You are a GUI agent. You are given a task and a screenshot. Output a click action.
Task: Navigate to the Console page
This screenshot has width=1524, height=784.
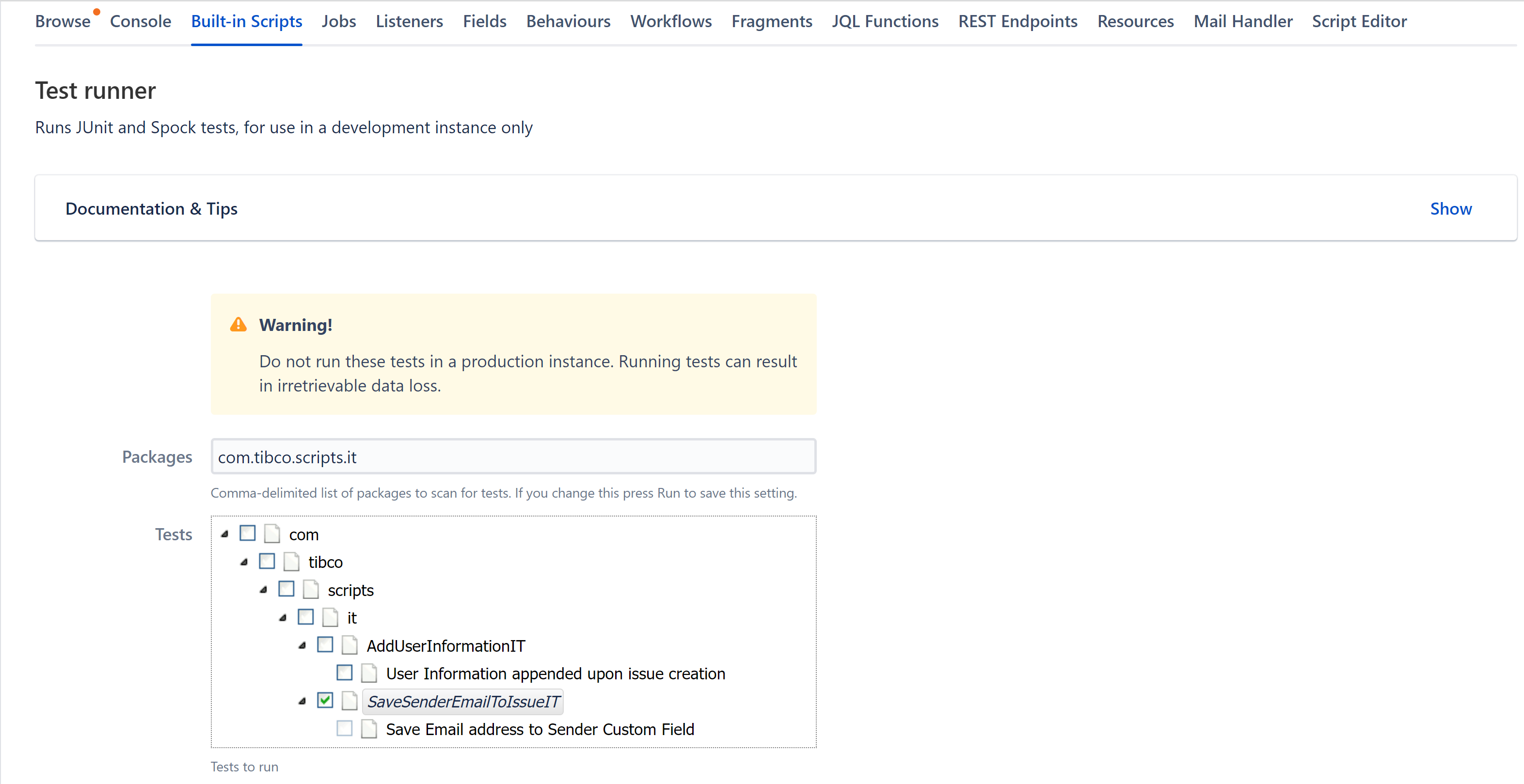click(x=140, y=21)
